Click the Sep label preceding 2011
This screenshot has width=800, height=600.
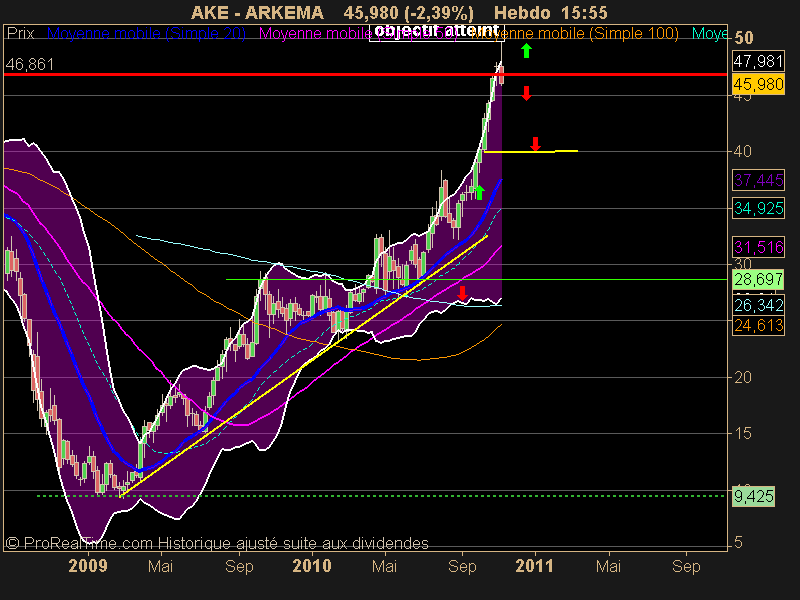pyautogui.click(x=462, y=566)
